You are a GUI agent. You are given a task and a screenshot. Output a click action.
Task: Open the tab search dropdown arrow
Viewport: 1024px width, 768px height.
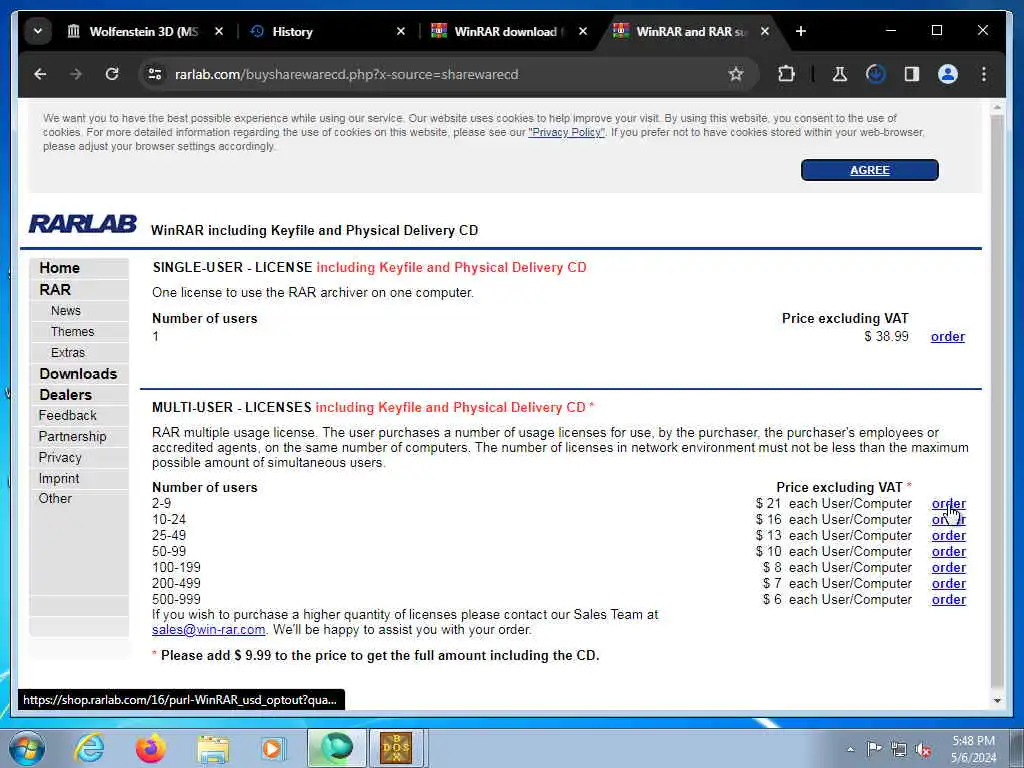(38, 31)
